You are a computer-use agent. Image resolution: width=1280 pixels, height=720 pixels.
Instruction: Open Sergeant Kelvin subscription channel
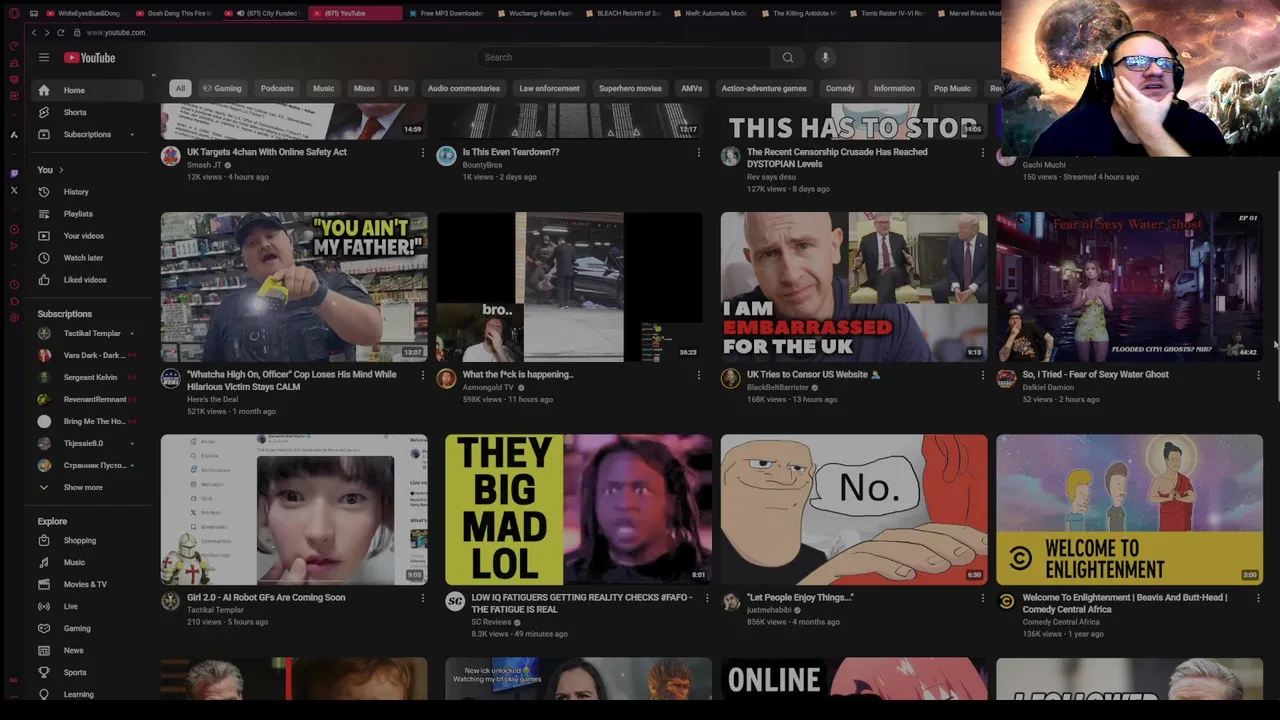click(88, 378)
